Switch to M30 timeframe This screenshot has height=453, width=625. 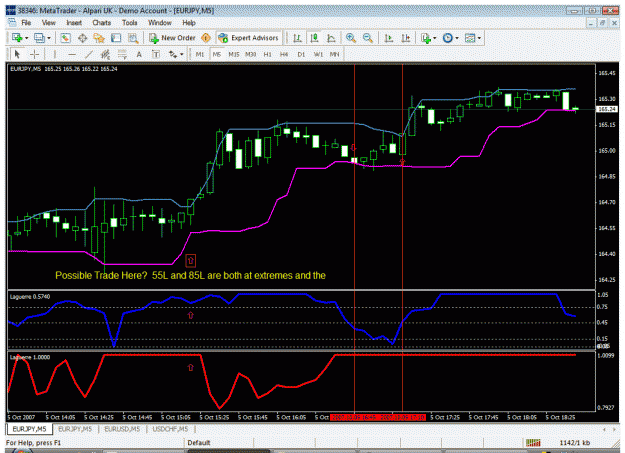250,54
